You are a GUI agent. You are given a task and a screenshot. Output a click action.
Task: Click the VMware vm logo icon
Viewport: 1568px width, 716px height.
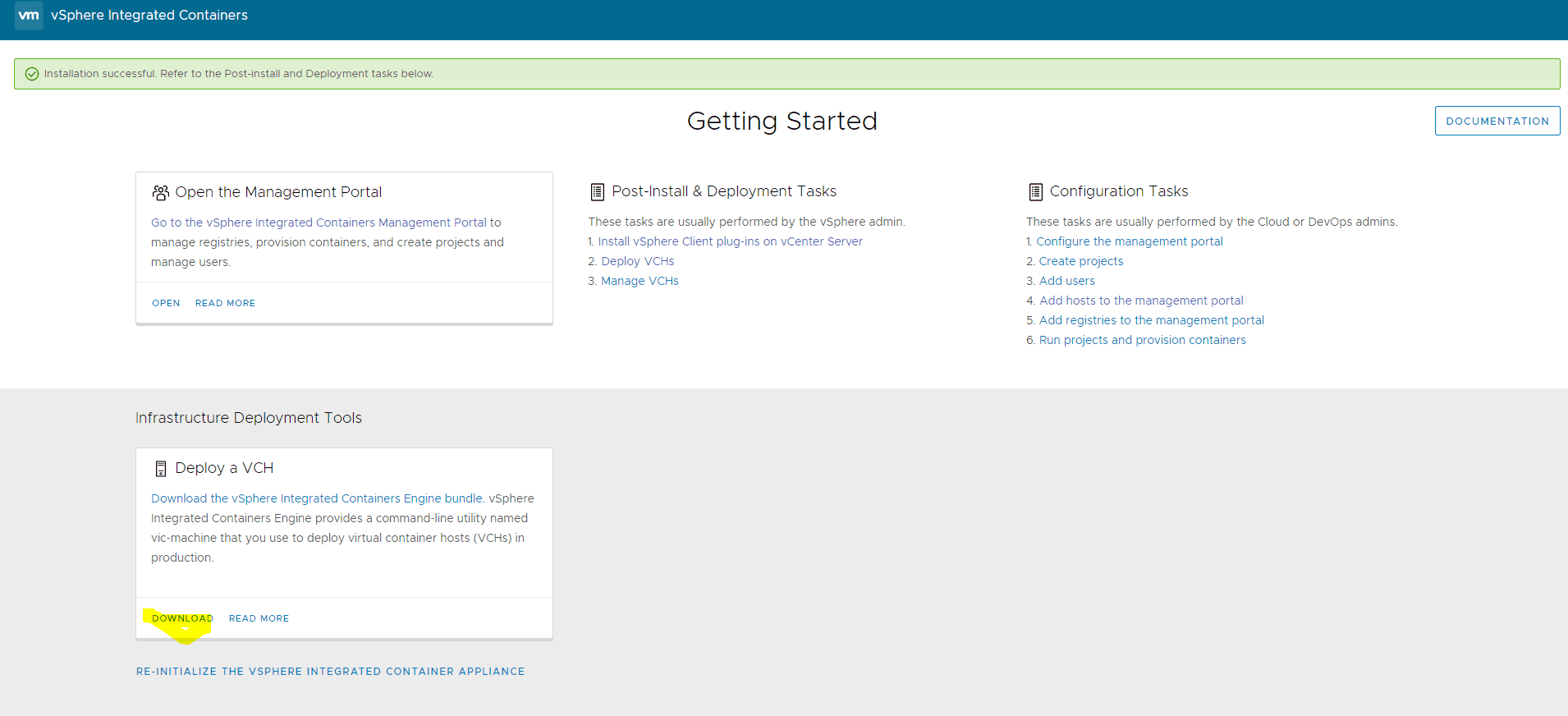pyautogui.click(x=29, y=16)
